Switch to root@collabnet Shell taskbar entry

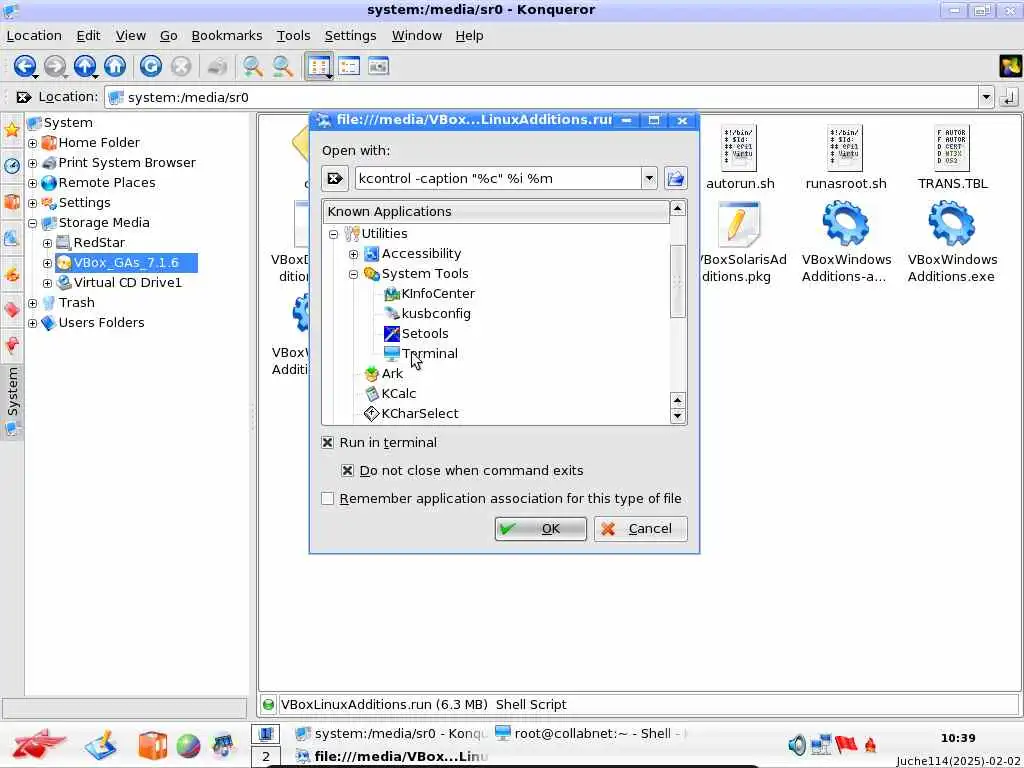point(589,733)
